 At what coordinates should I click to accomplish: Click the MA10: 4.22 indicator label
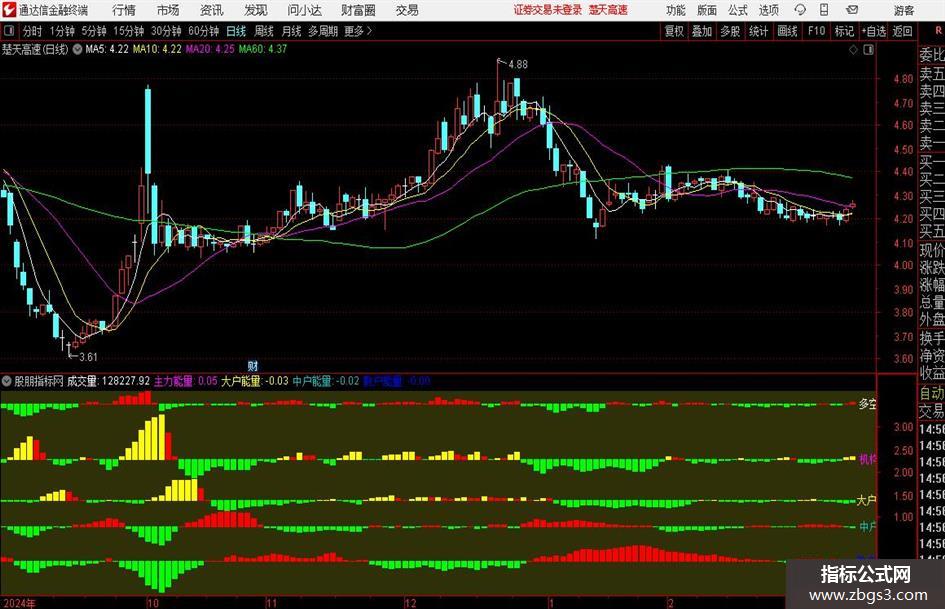tap(157, 49)
